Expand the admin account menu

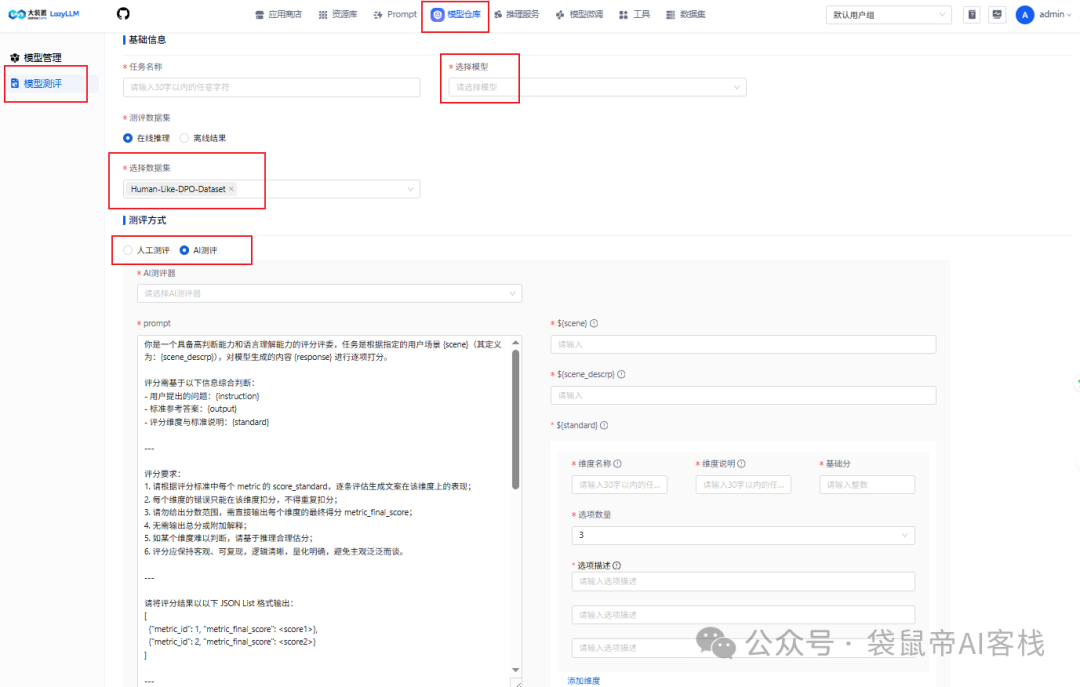[1055, 14]
